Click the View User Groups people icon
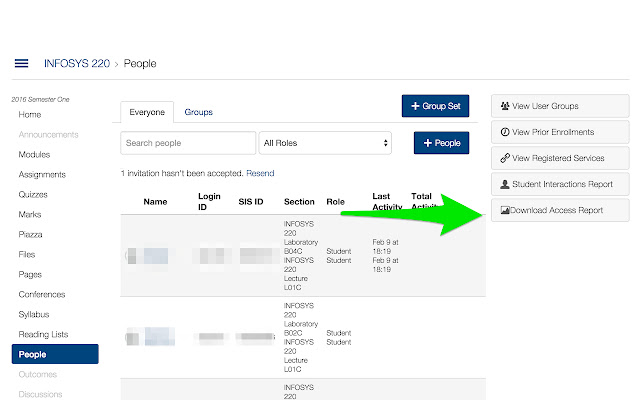 [506, 106]
